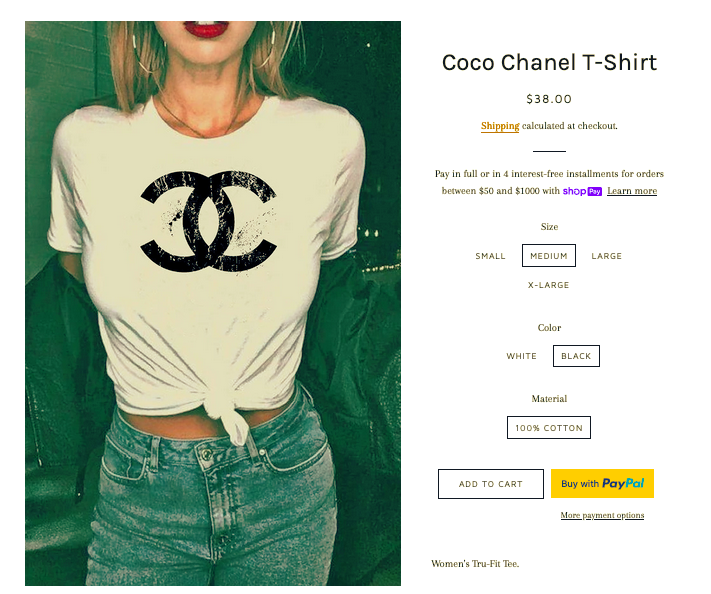711x594 pixels.
Task: Click the Shop Pay logo
Action: [582, 191]
